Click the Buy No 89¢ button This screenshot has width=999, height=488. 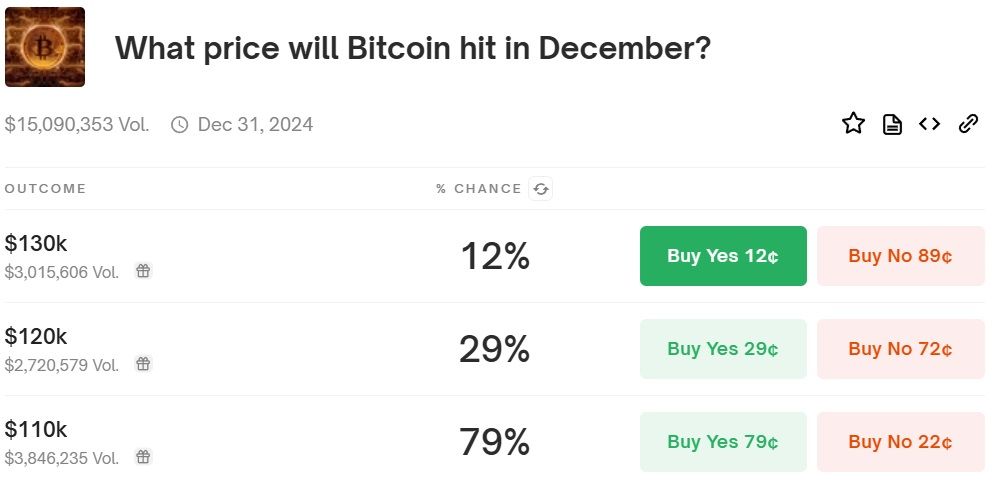[900, 256]
